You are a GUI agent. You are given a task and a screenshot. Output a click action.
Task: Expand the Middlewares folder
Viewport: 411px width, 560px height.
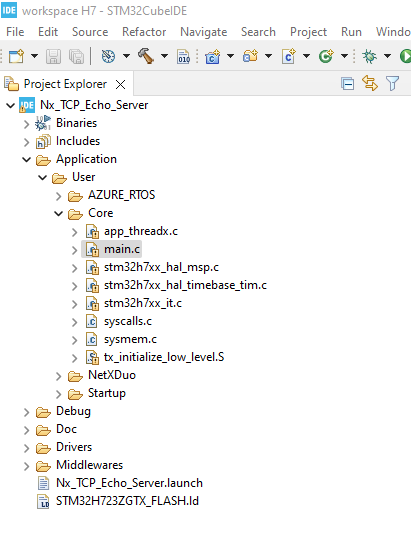tap(26, 466)
